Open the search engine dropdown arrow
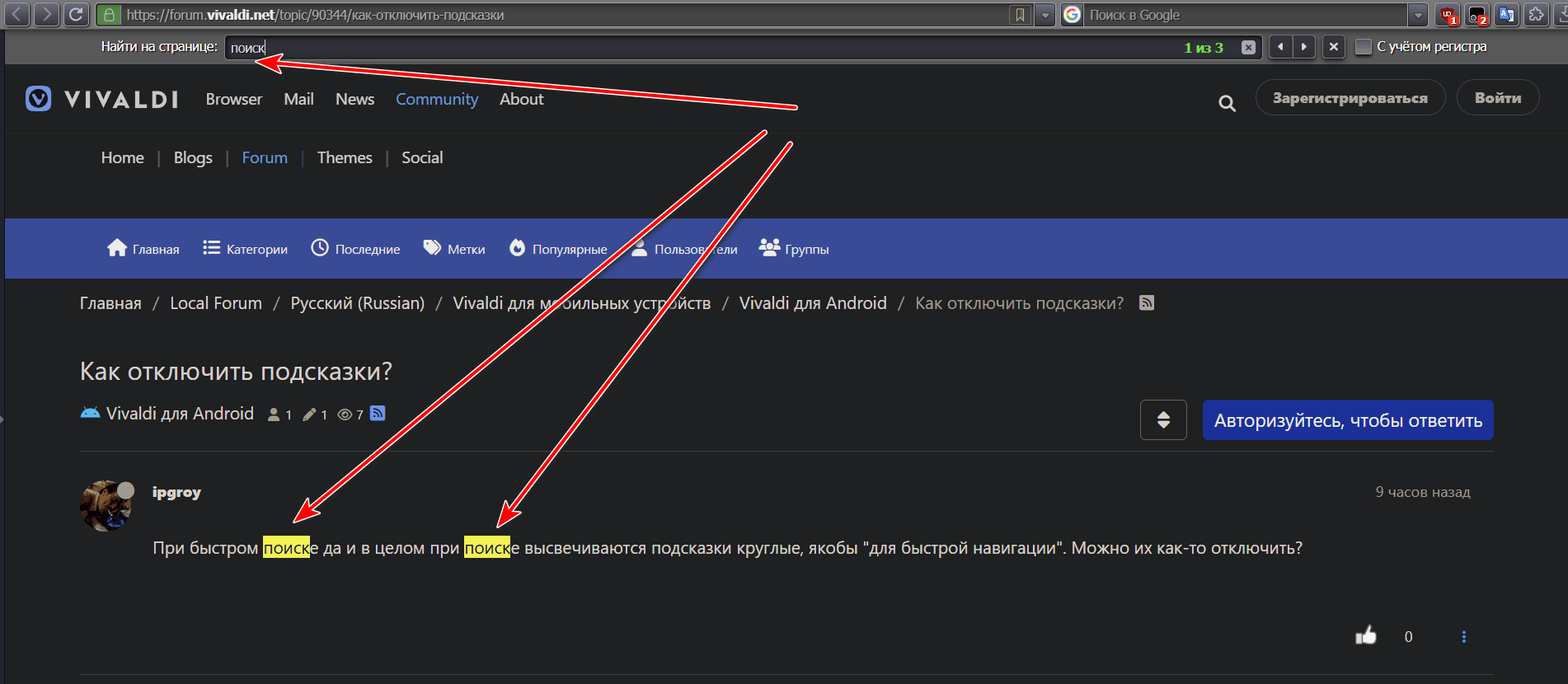The height and width of the screenshot is (684, 1568). [1418, 15]
